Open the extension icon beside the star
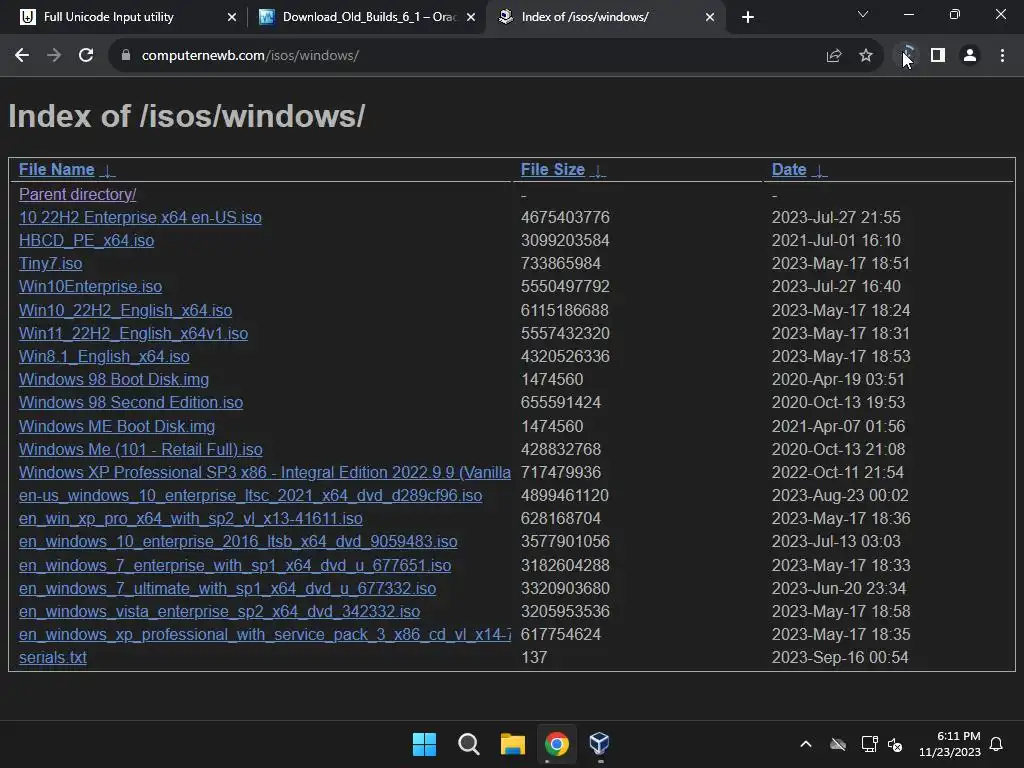This screenshot has width=1024, height=768. [x=906, y=56]
